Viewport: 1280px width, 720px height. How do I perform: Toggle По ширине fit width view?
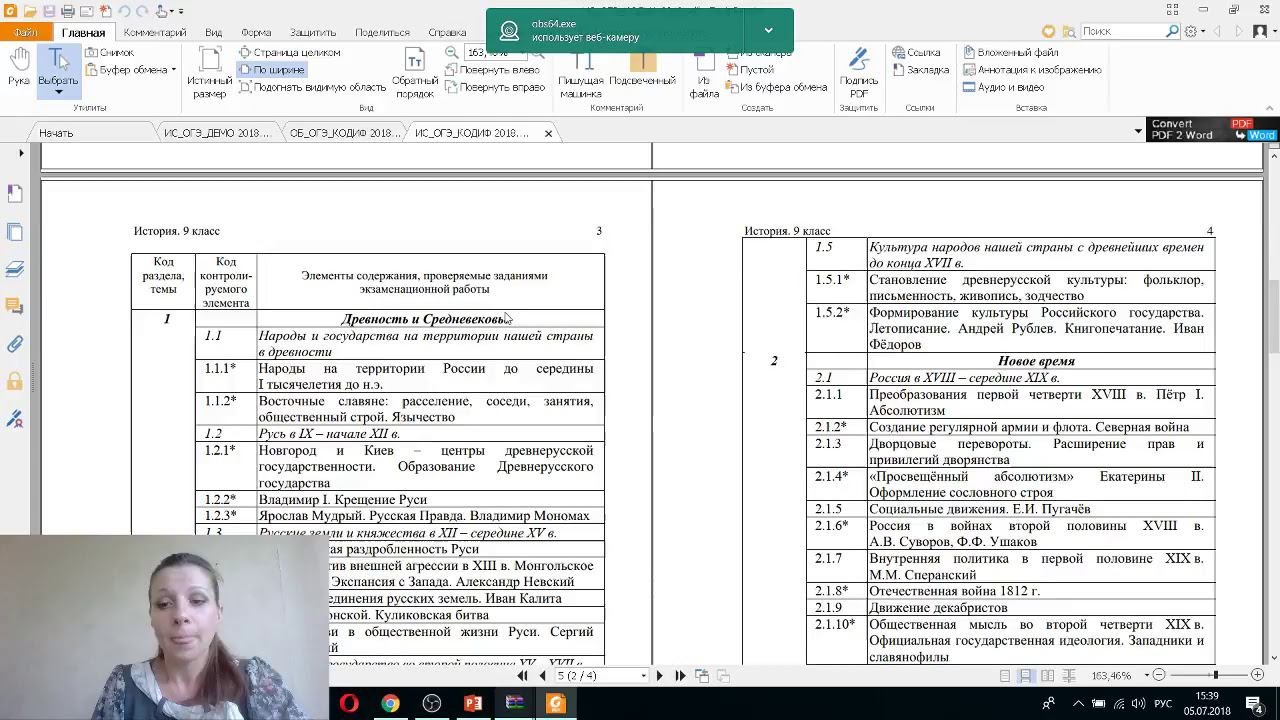[x=271, y=70]
